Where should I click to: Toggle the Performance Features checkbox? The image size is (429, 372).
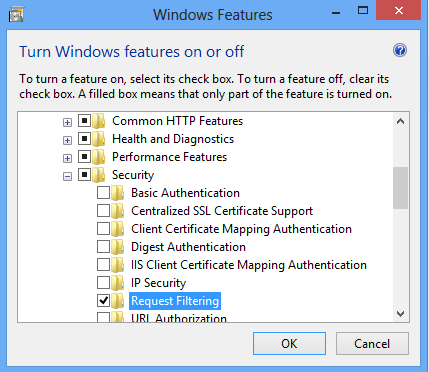(84, 157)
